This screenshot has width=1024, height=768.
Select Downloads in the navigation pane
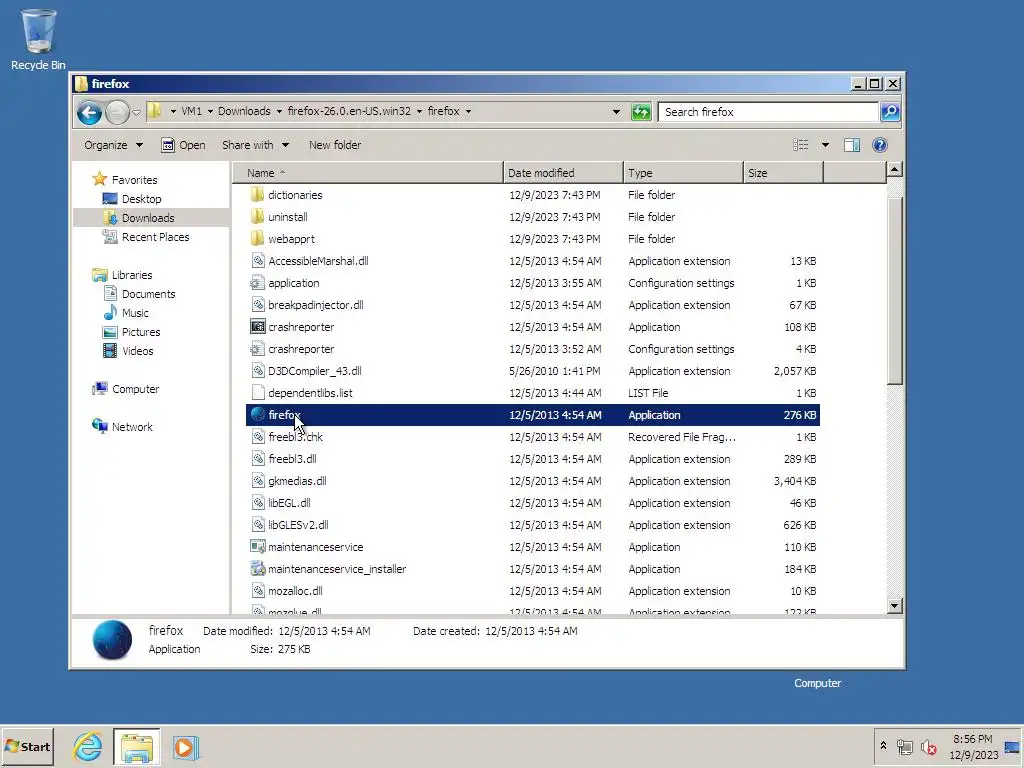(138, 217)
